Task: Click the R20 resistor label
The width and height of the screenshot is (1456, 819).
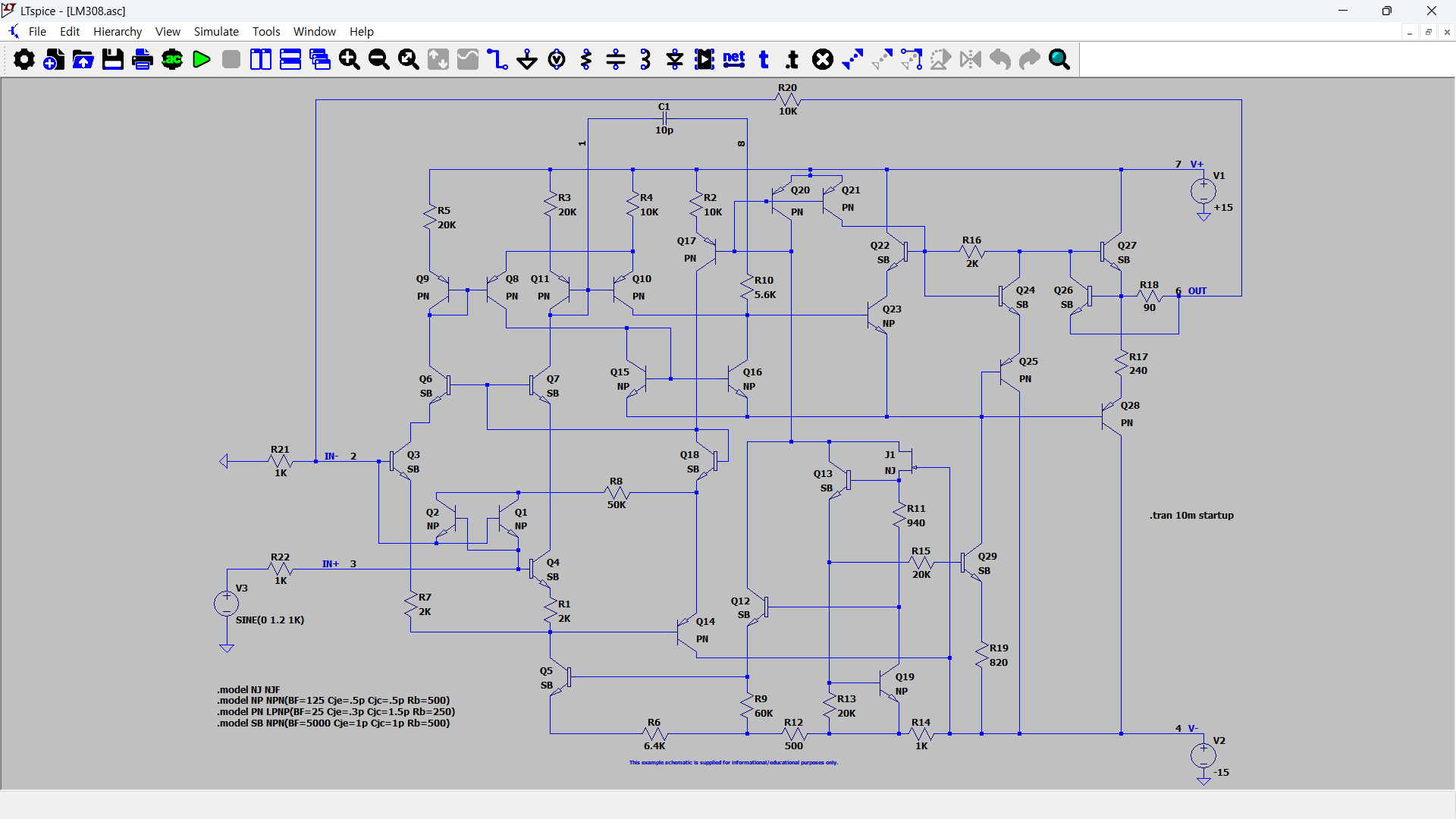Action: [x=787, y=88]
